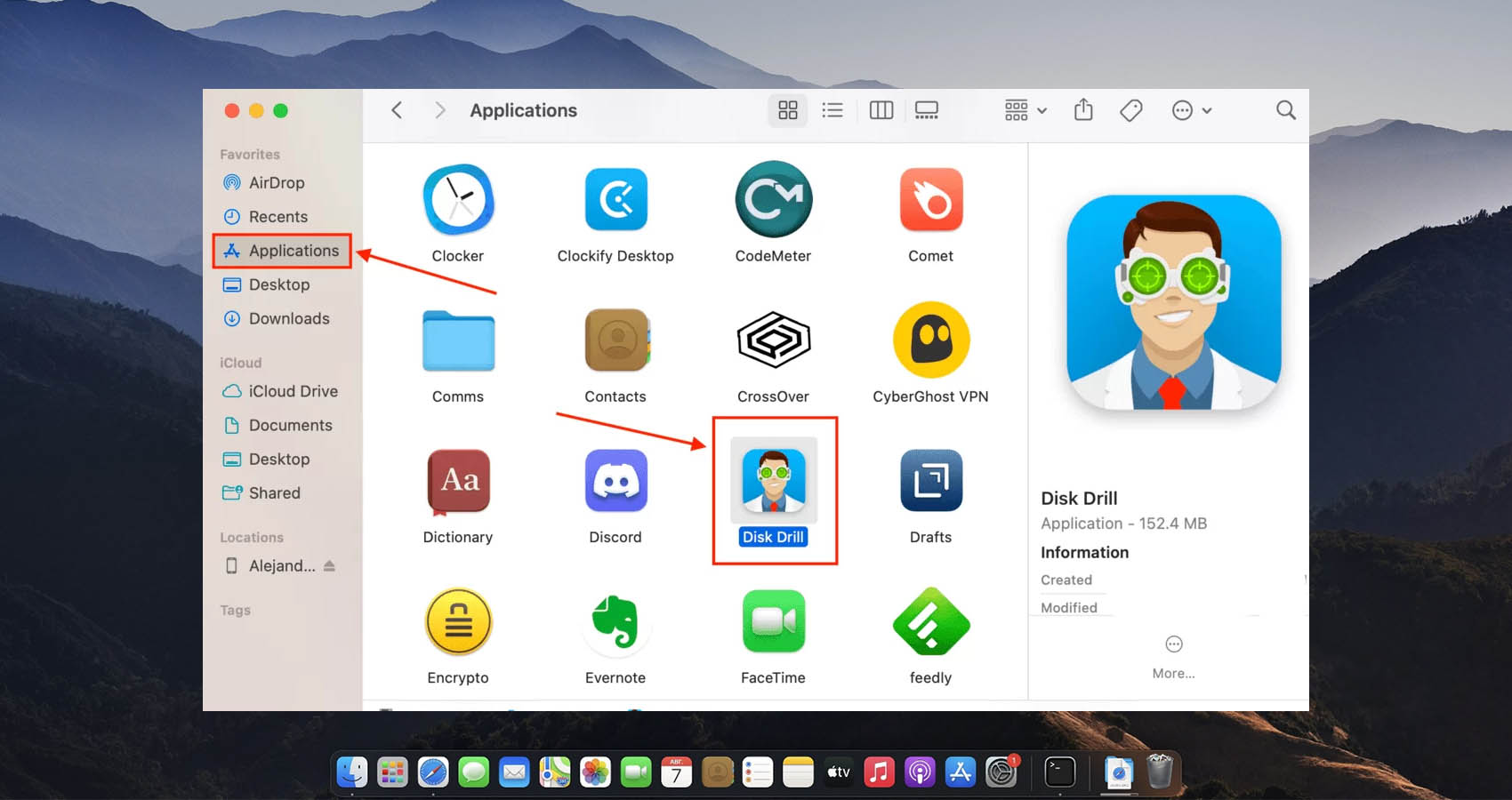Select Downloads in the sidebar

click(x=288, y=318)
